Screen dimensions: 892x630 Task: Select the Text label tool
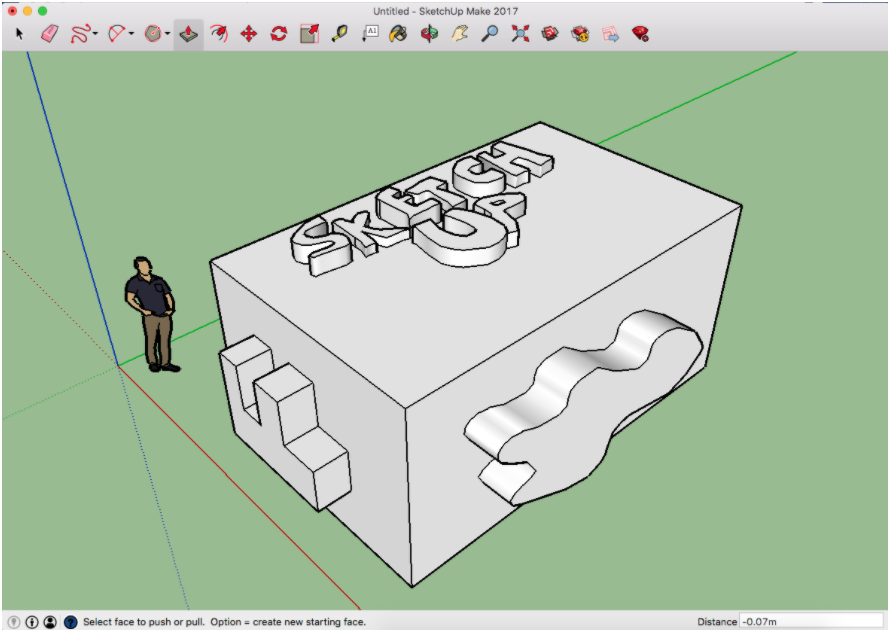[x=370, y=34]
